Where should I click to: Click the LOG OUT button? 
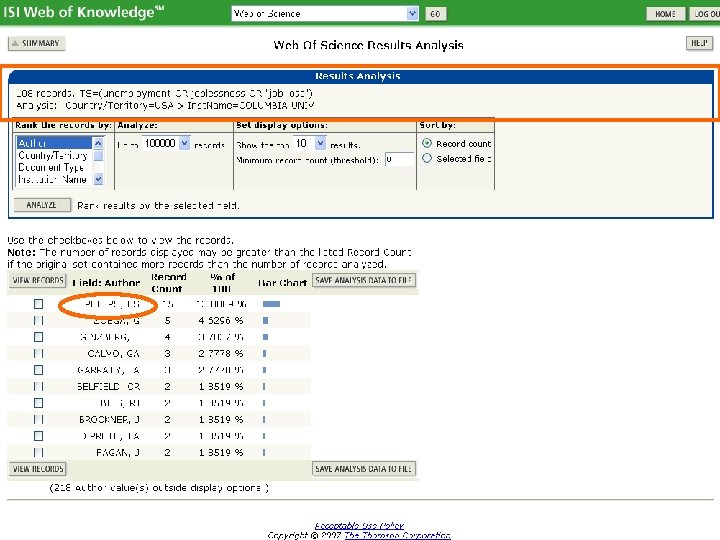705,14
